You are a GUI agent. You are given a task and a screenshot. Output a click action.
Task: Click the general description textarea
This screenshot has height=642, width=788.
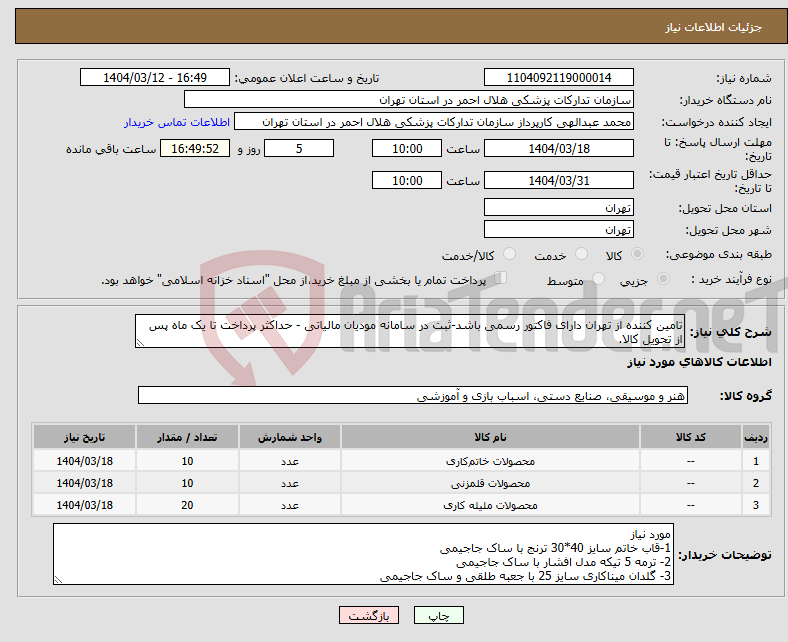click(410, 331)
